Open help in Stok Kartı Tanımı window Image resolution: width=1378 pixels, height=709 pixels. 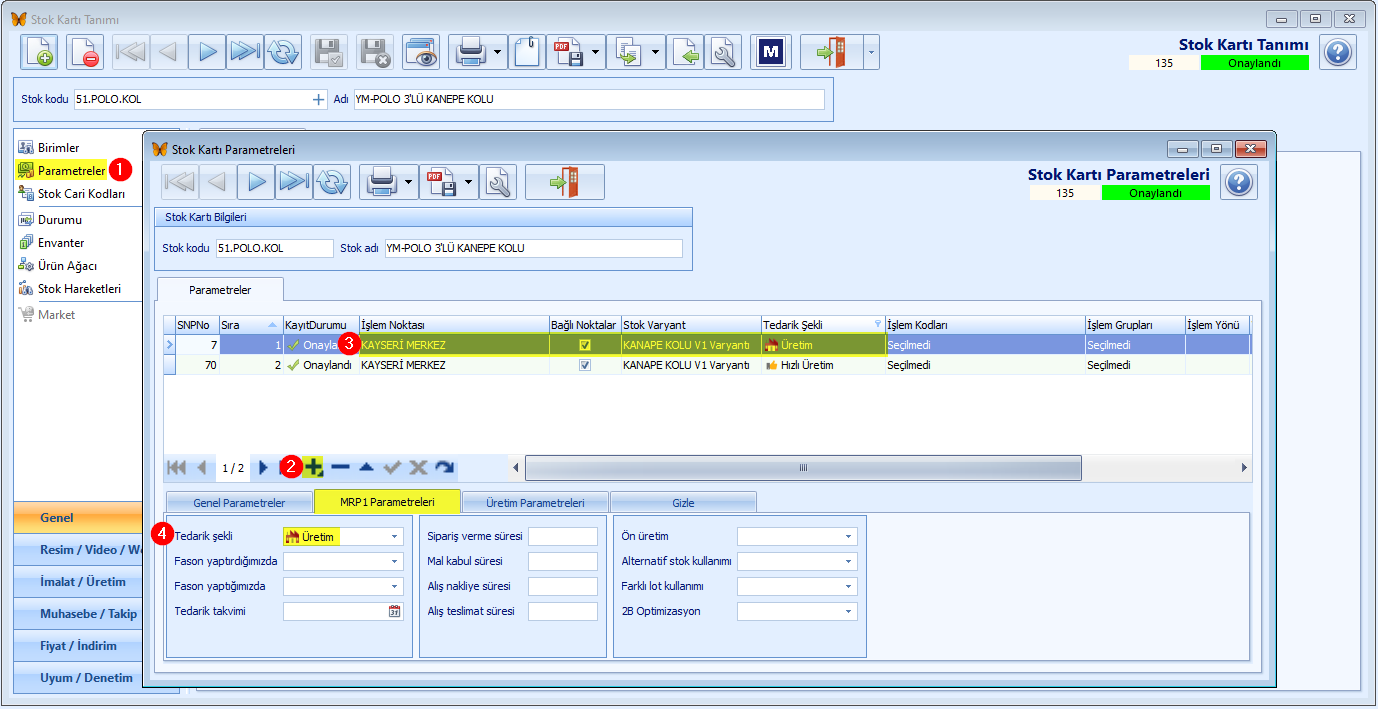pyautogui.click(x=1338, y=52)
